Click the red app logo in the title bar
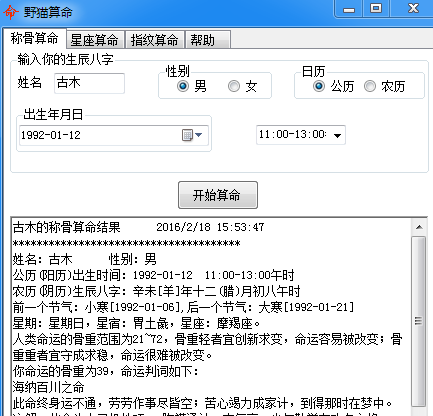The image size is (433, 416). pyautogui.click(x=10, y=12)
